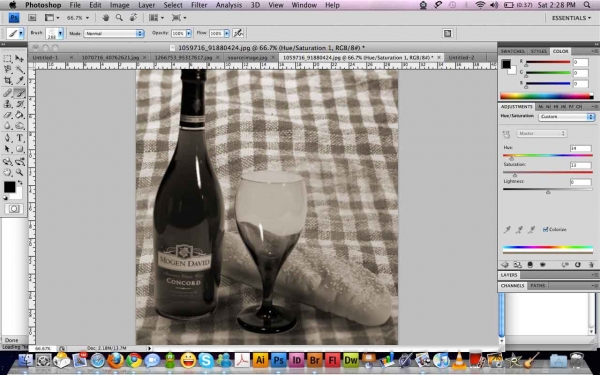The height and width of the screenshot is (375, 600).
Task: Click the foreground color swatch in toolbox
Action: [10, 187]
